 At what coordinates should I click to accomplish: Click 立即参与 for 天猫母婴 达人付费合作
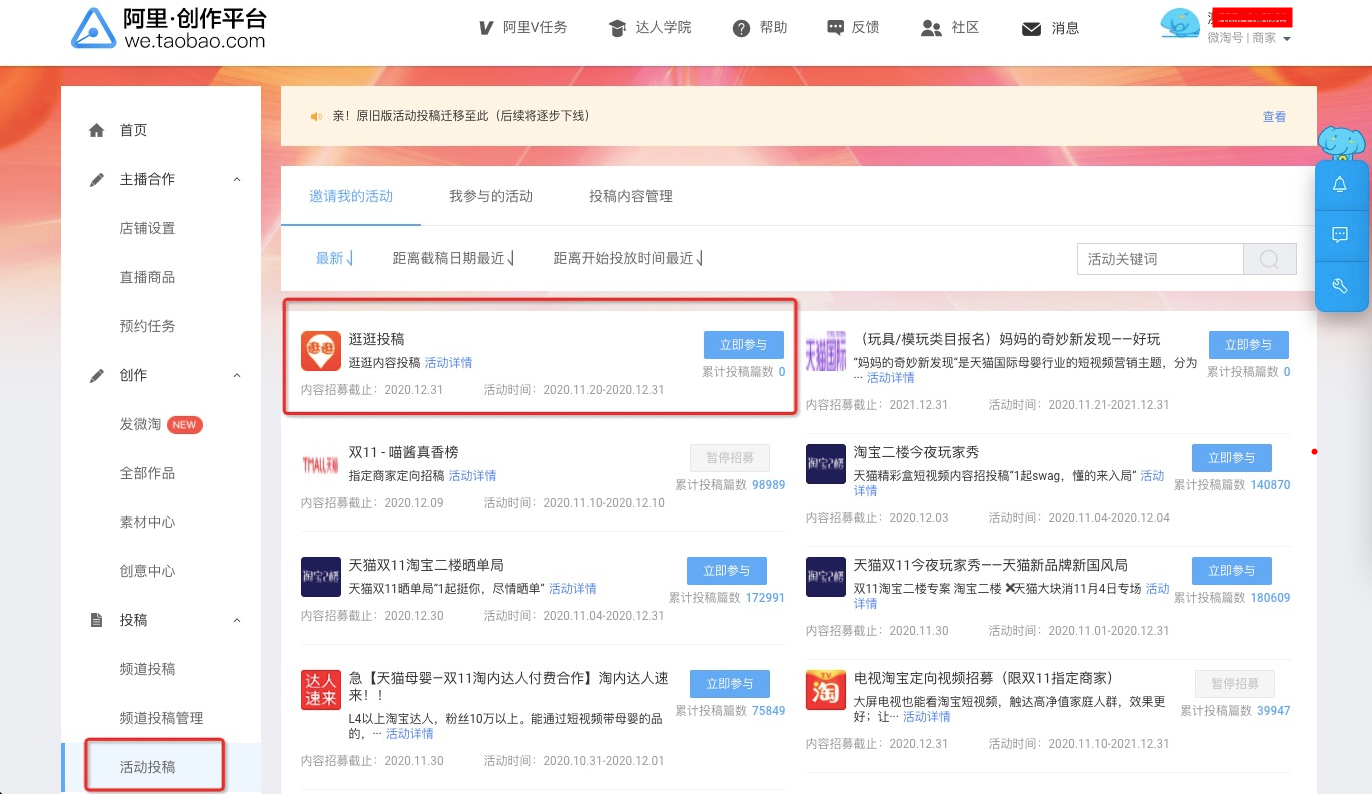coord(730,684)
